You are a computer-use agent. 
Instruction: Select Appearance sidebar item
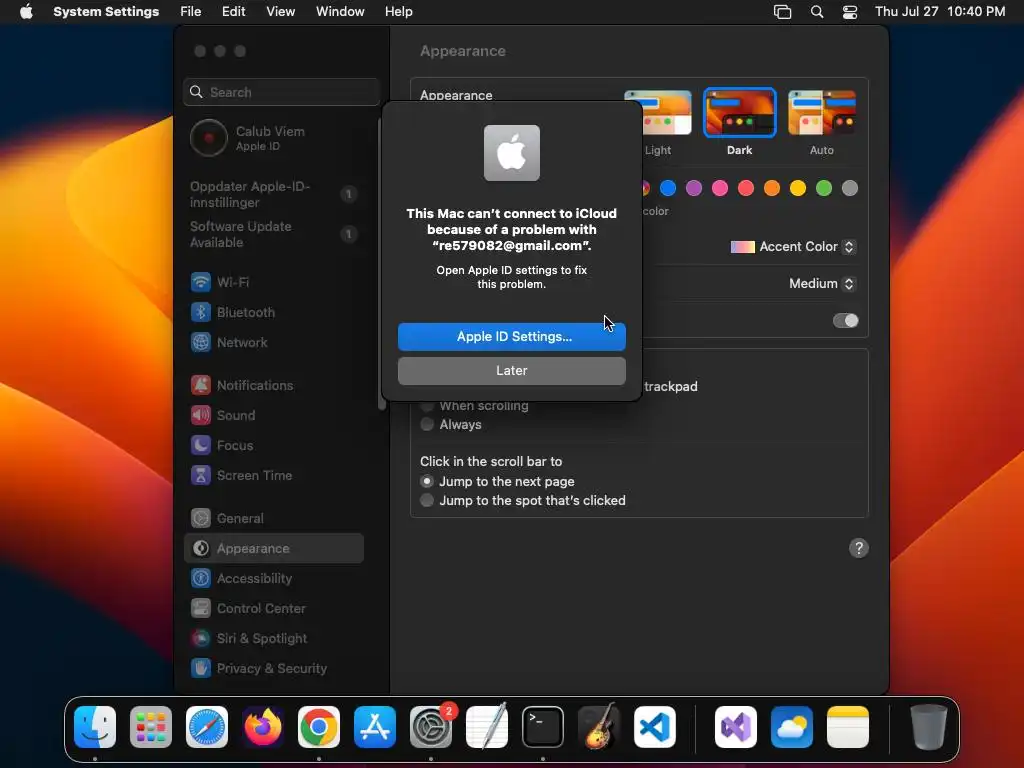pyautogui.click(x=273, y=549)
